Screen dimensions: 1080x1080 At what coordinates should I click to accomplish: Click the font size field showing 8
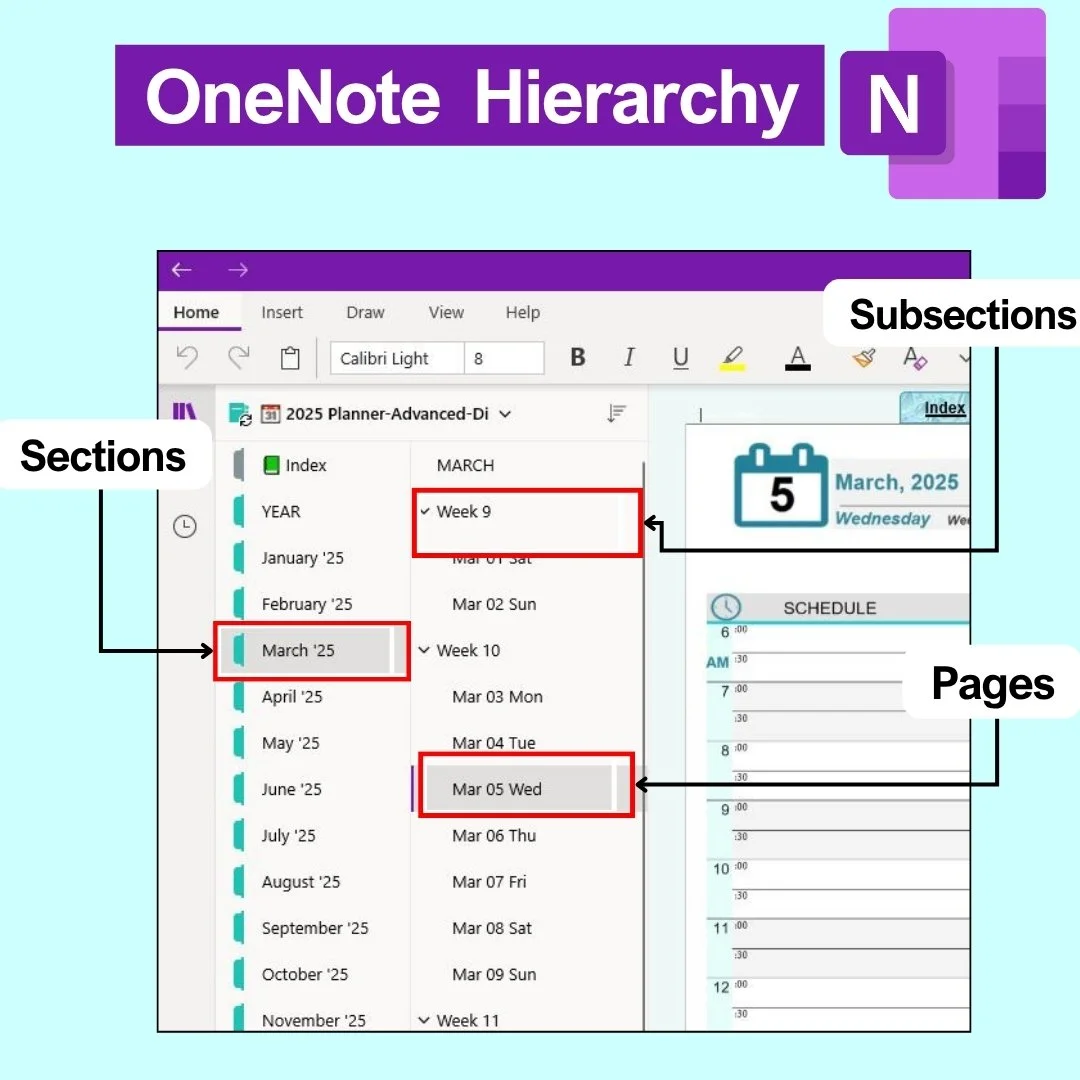click(504, 358)
